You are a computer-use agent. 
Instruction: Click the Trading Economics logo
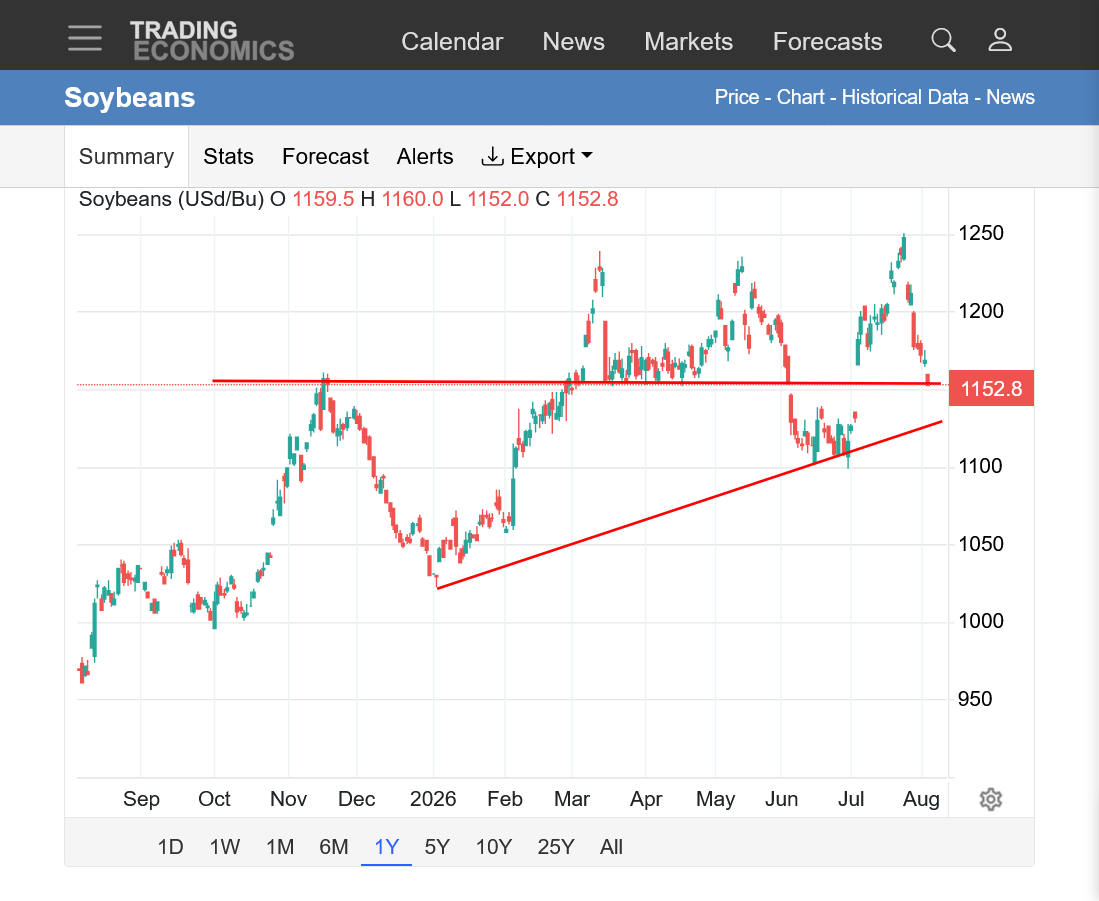click(x=212, y=41)
